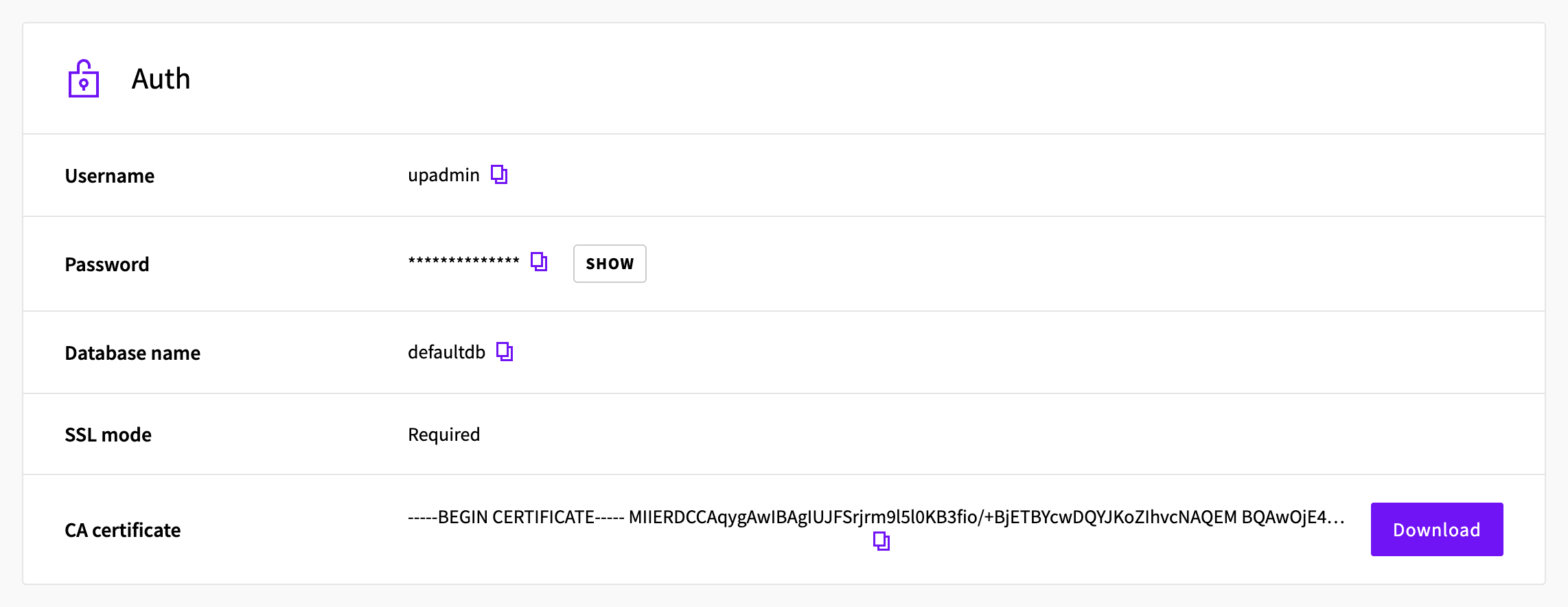This screenshot has height=607, width=1568.
Task: Click the 'defaultdb' value
Action: click(x=446, y=352)
